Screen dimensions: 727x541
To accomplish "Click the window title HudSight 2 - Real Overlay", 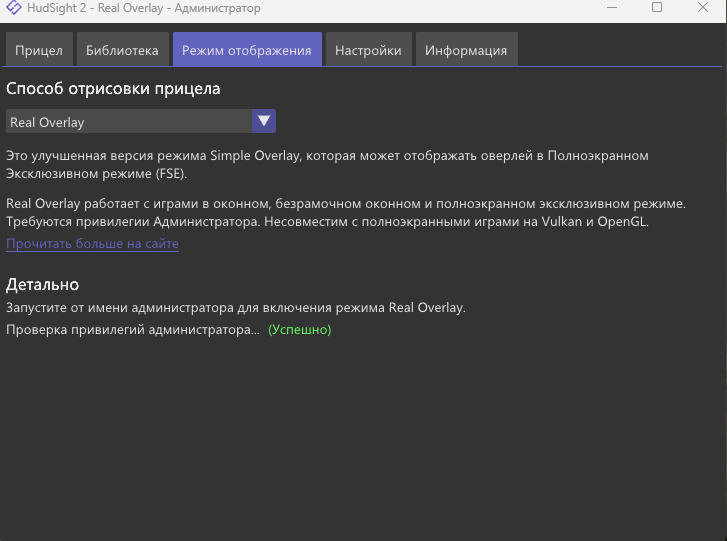I will (144, 8).
